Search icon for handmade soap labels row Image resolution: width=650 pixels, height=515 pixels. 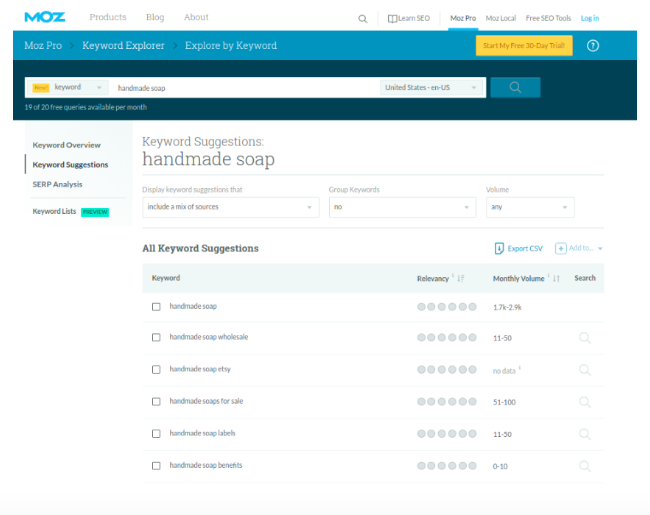(x=585, y=434)
